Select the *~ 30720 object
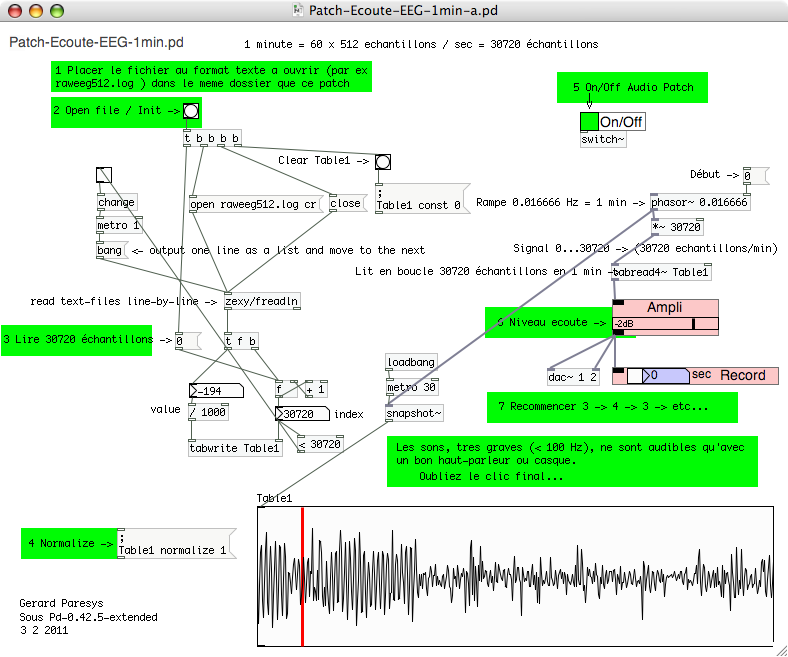 click(x=677, y=227)
